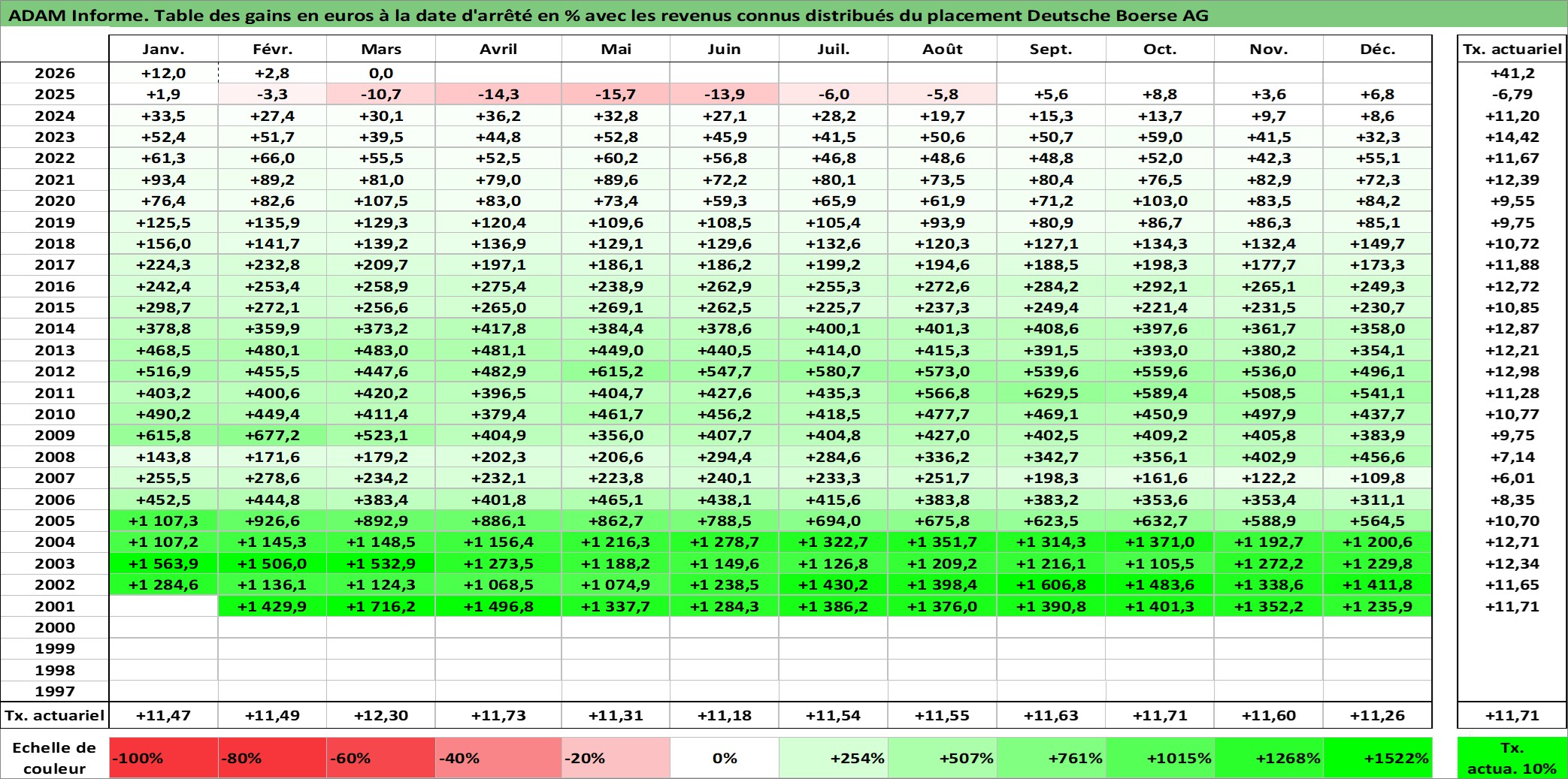Image resolution: width=1568 pixels, height=779 pixels.
Task: Click the -6,79 actuarial rate for 2025
Action: coord(1512,94)
